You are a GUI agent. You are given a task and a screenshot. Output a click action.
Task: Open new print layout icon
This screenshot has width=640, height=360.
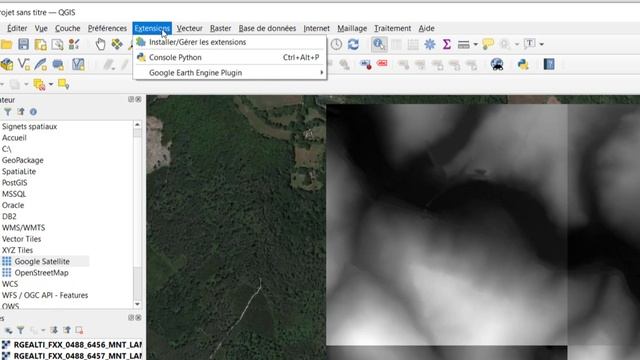pyautogui.click(x=40, y=44)
